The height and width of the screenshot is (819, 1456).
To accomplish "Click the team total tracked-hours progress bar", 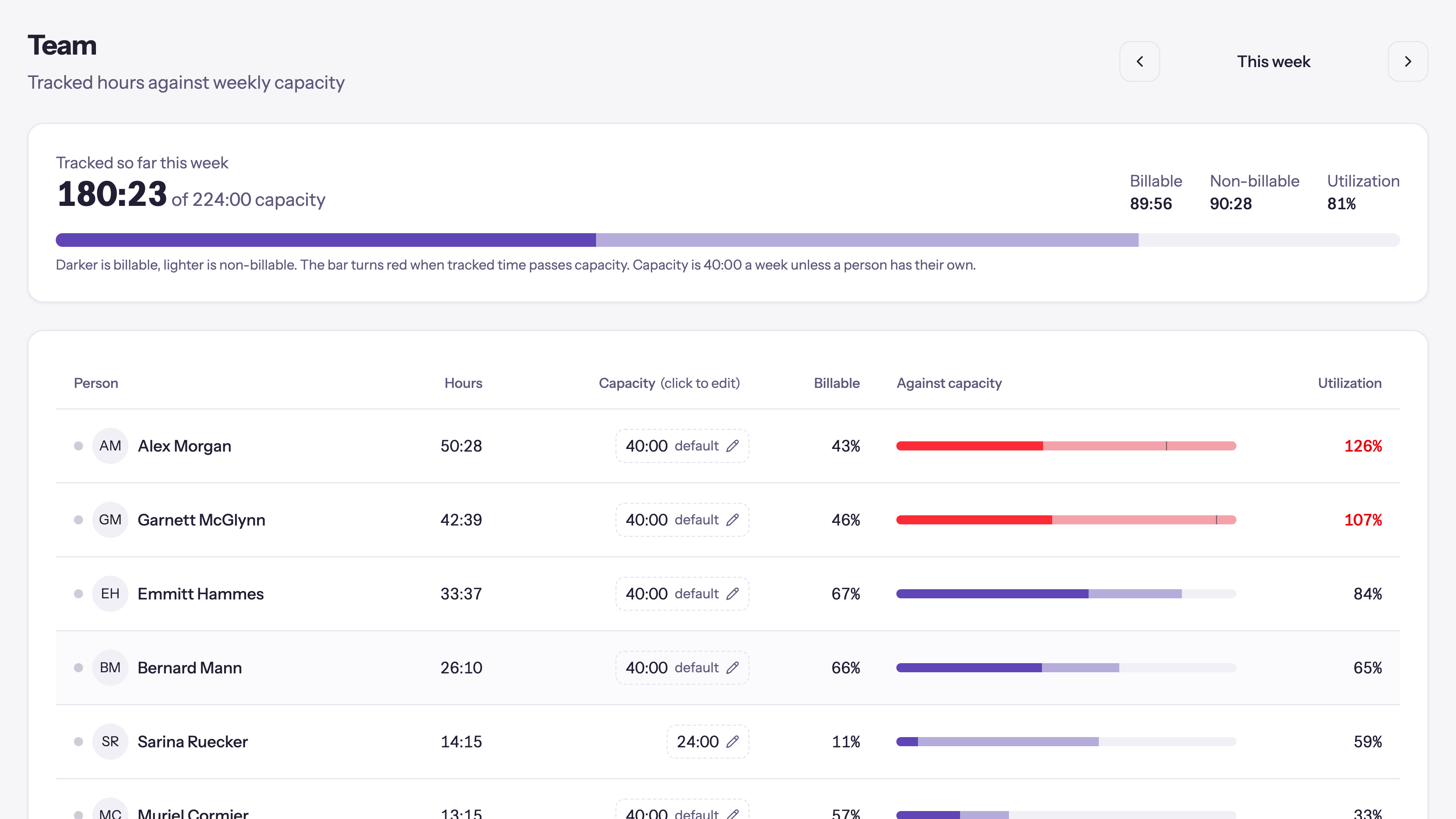I will (x=728, y=240).
